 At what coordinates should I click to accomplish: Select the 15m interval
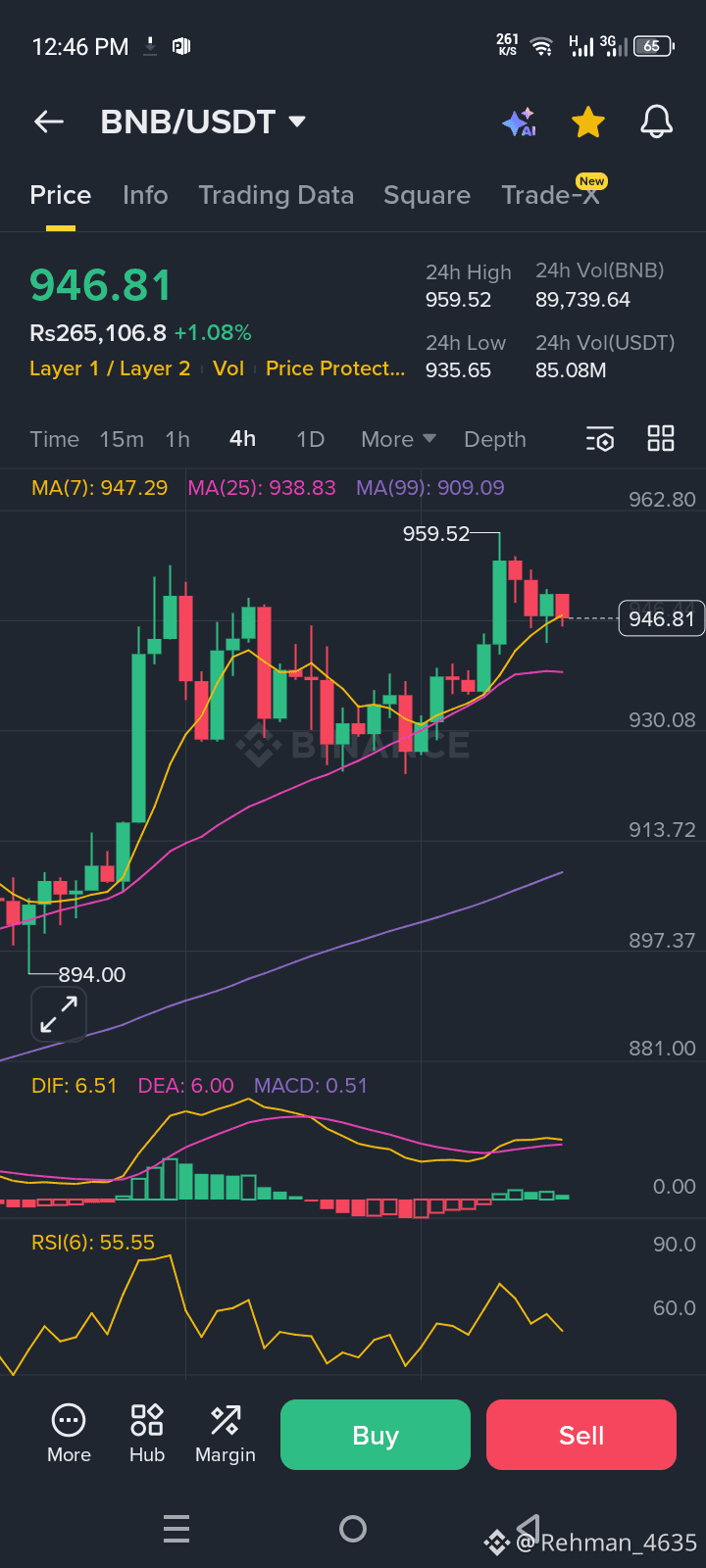122,439
